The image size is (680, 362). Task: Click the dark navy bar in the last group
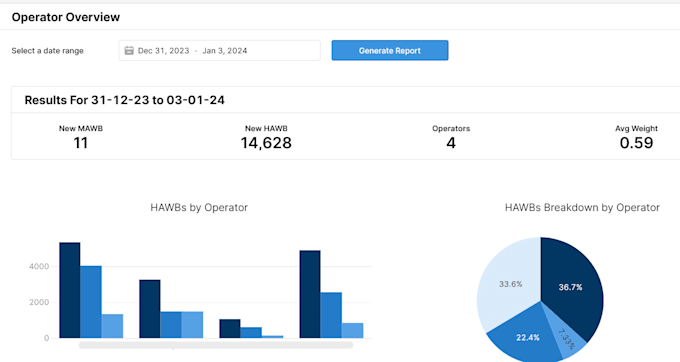tap(310, 294)
